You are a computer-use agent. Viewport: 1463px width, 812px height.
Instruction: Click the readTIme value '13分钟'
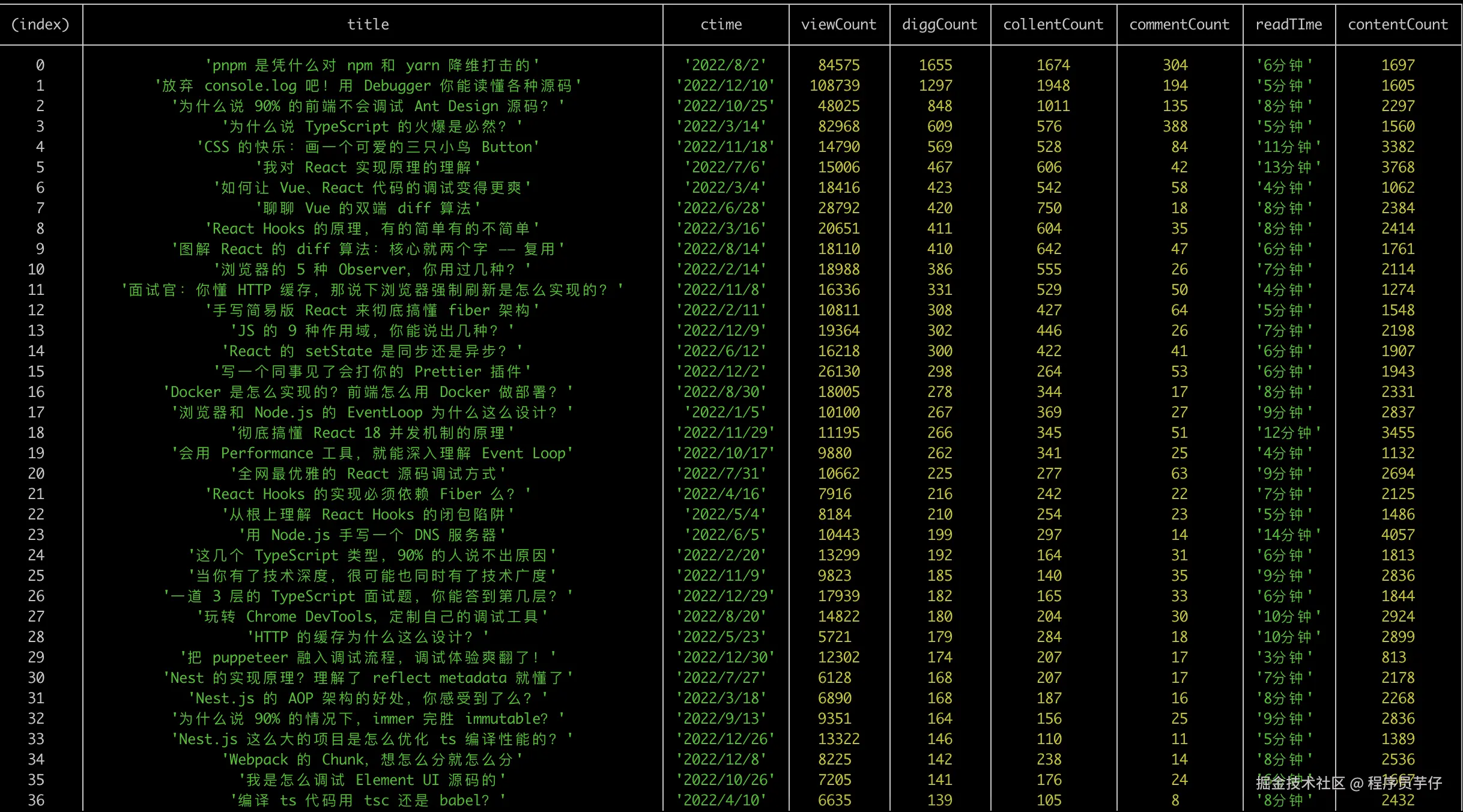(x=1288, y=168)
